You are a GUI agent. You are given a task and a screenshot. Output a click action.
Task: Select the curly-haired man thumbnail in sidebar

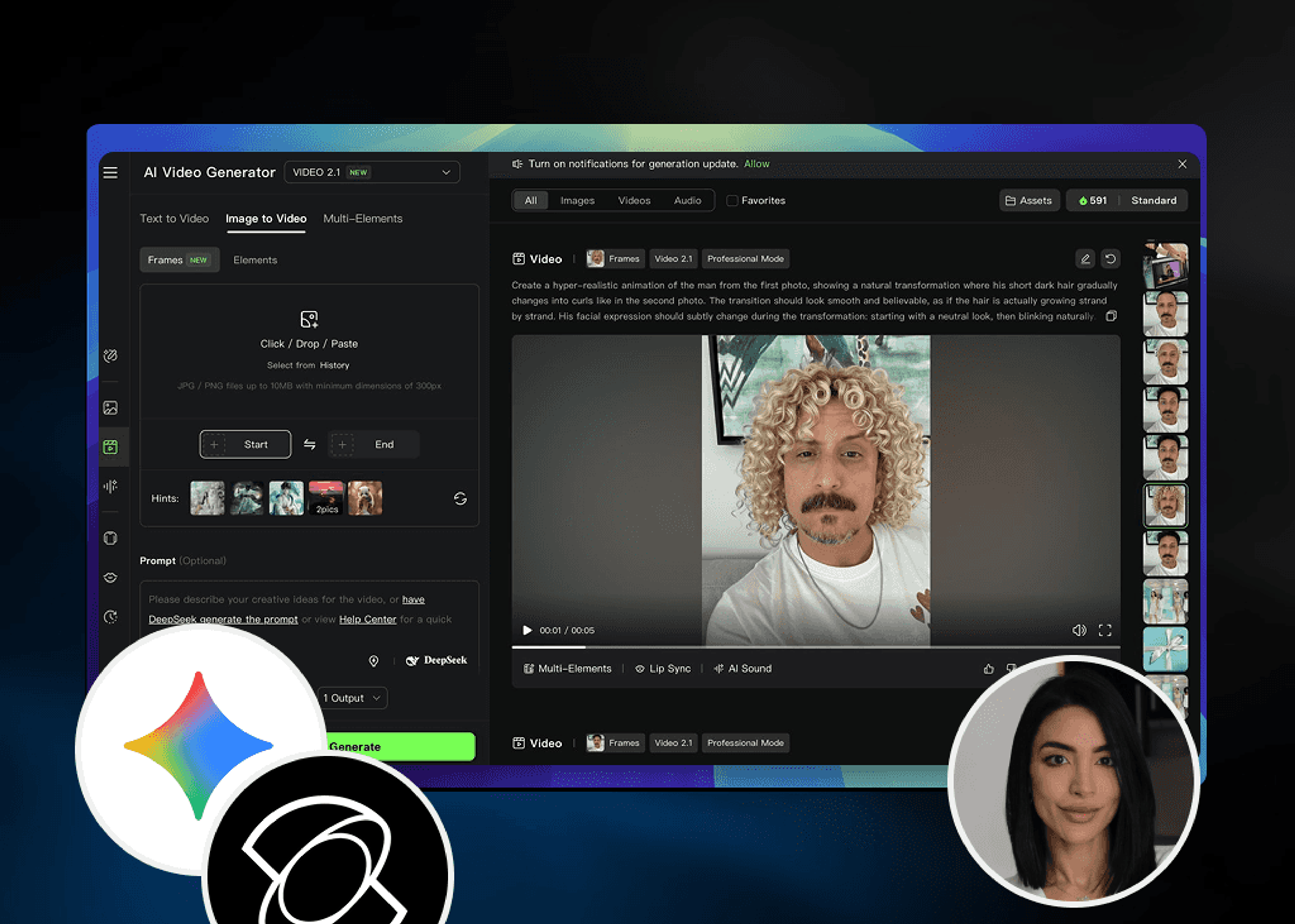tap(1165, 505)
